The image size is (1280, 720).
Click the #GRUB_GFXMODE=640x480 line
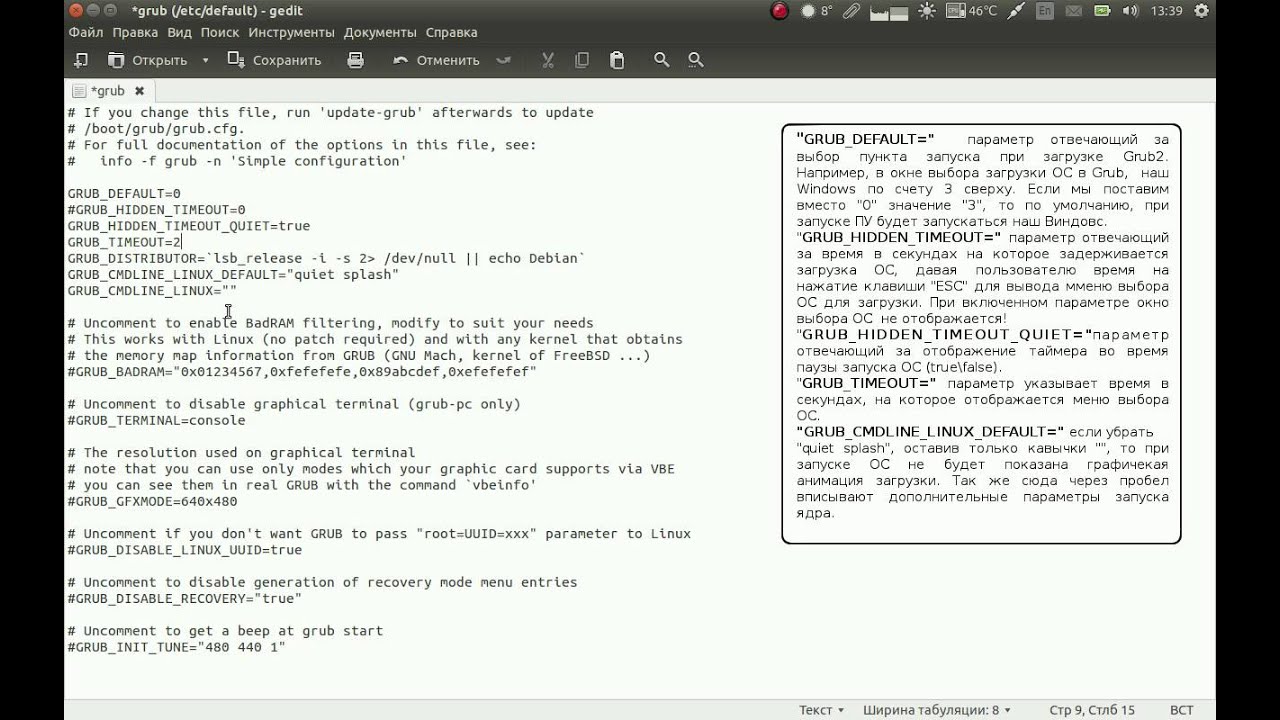[x=152, y=501]
